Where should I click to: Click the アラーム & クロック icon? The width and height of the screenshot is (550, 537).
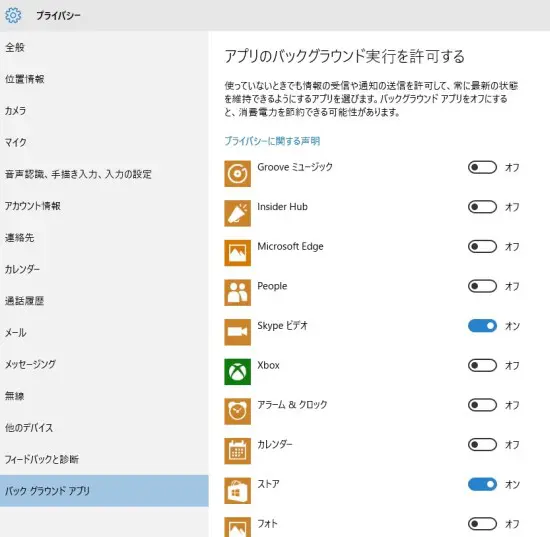pos(237,411)
